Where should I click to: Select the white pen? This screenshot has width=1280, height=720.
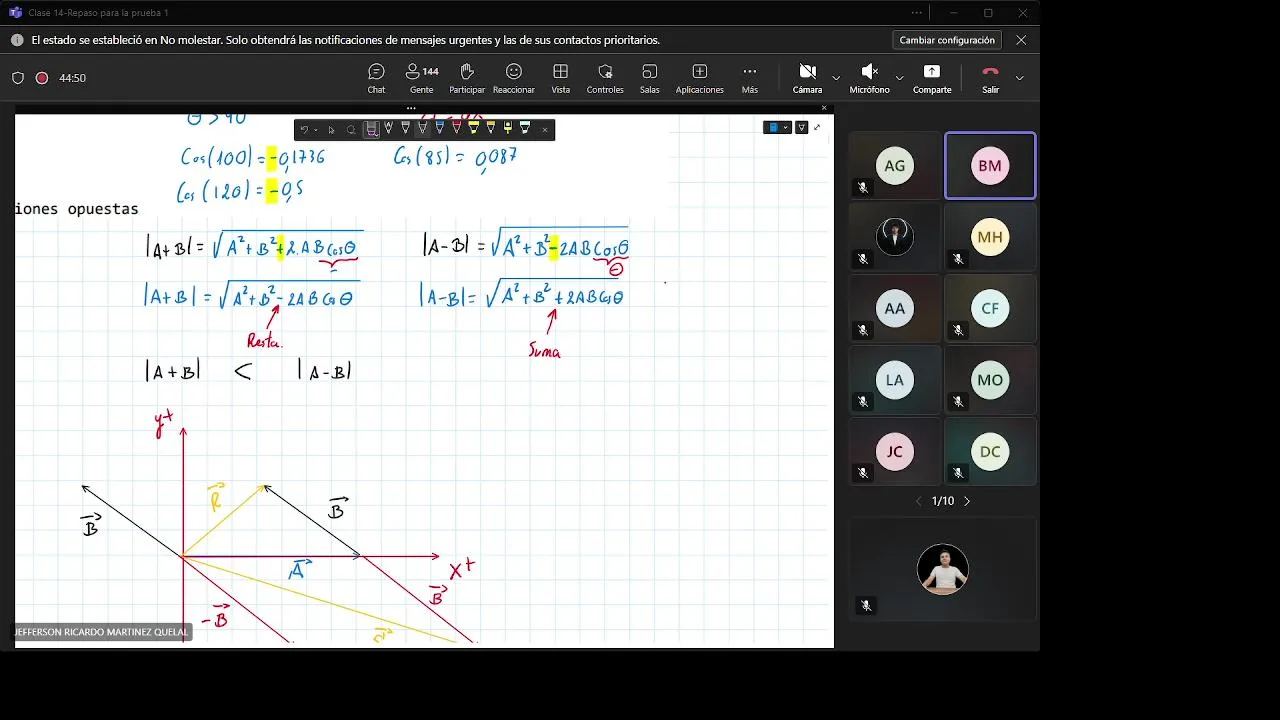389,130
